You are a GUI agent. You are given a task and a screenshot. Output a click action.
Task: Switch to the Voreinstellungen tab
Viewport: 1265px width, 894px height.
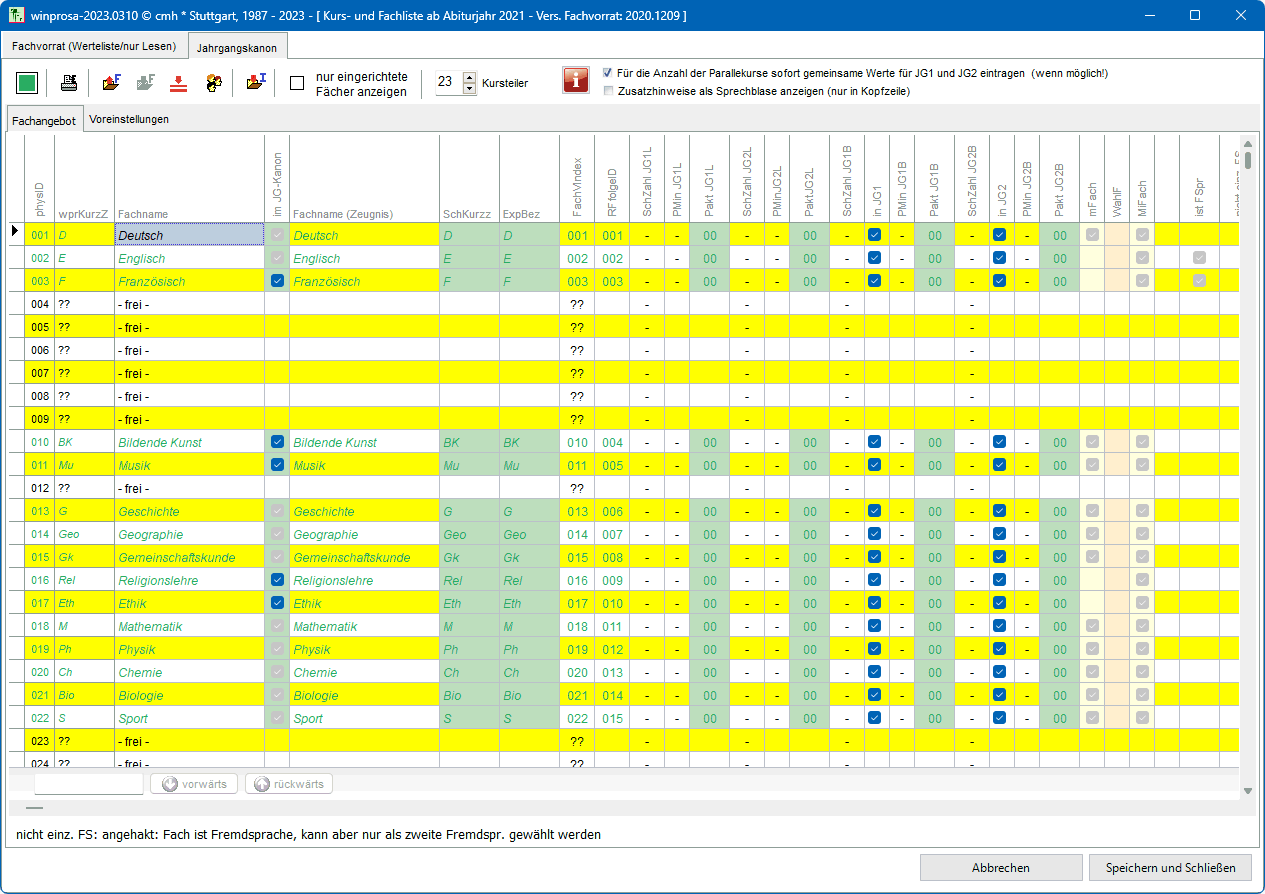point(129,119)
